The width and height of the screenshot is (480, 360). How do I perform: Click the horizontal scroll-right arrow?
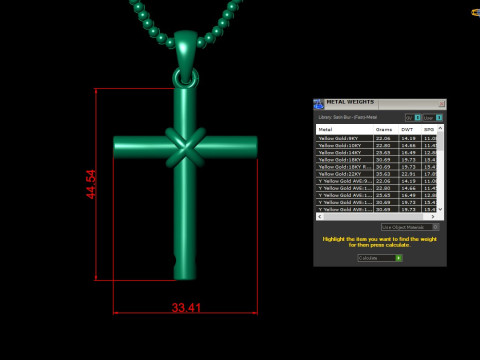[433, 217]
